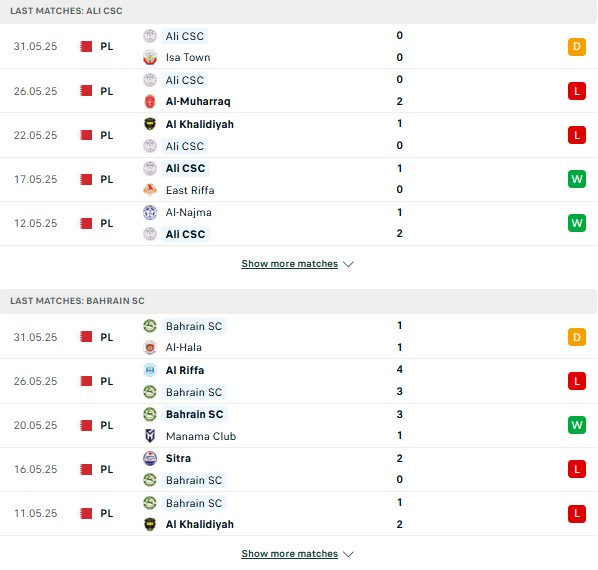Image resolution: width=598 pixels, height=570 pixels.
Task: Click Al Khalidiyah crest in 22.05.25 match
Action: (150, 124)
